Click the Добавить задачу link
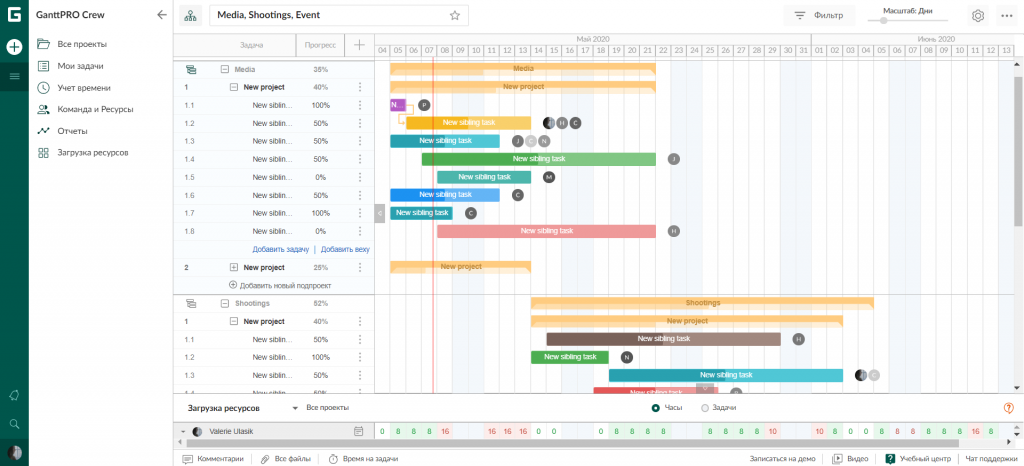 click(280, 249)
